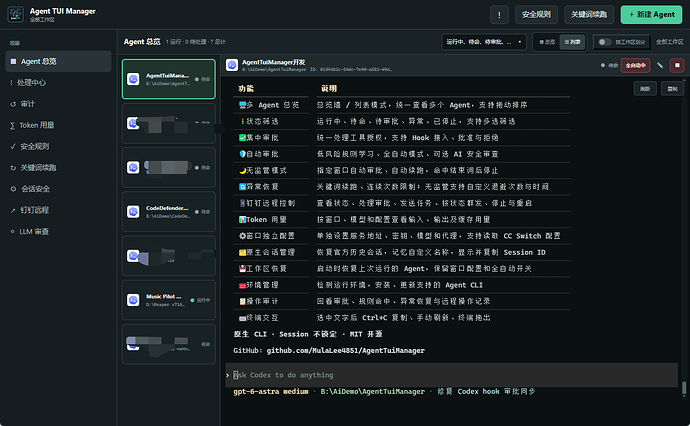Open the status filter dropdown 运行中、待命
This screenshot has height=426, width=690.
(484, 42)
